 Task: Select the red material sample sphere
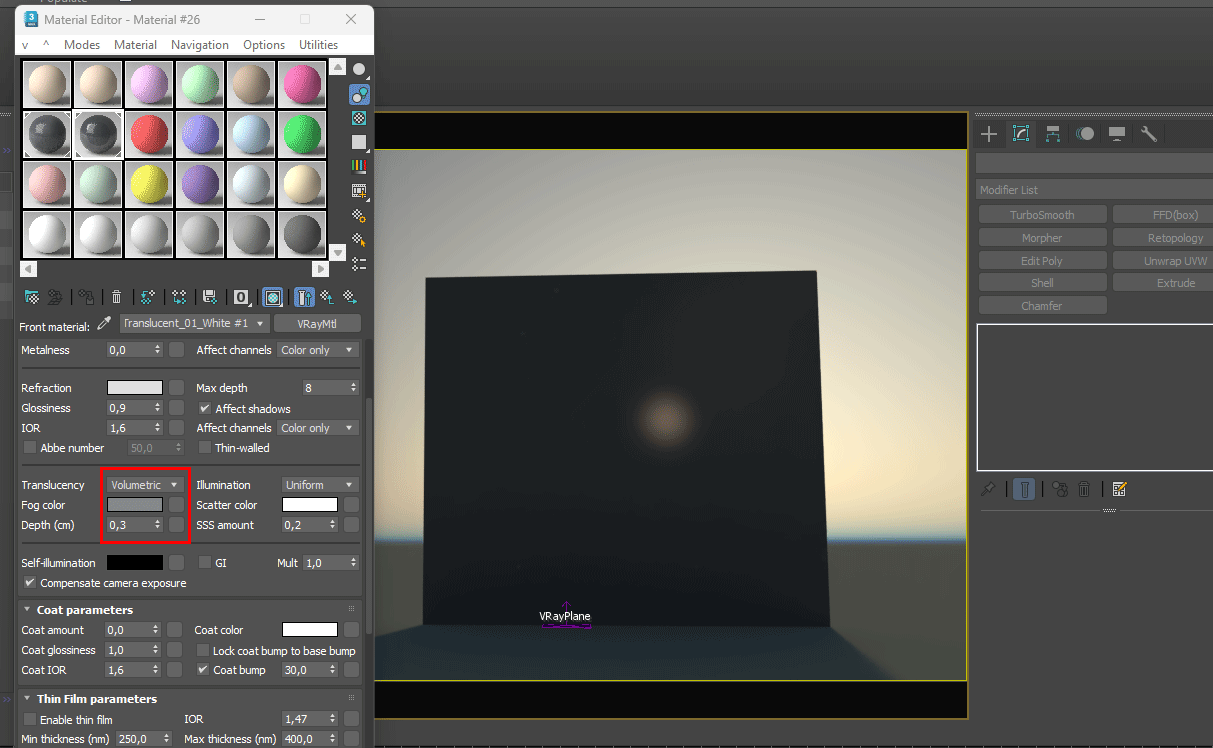pos(149,134)
